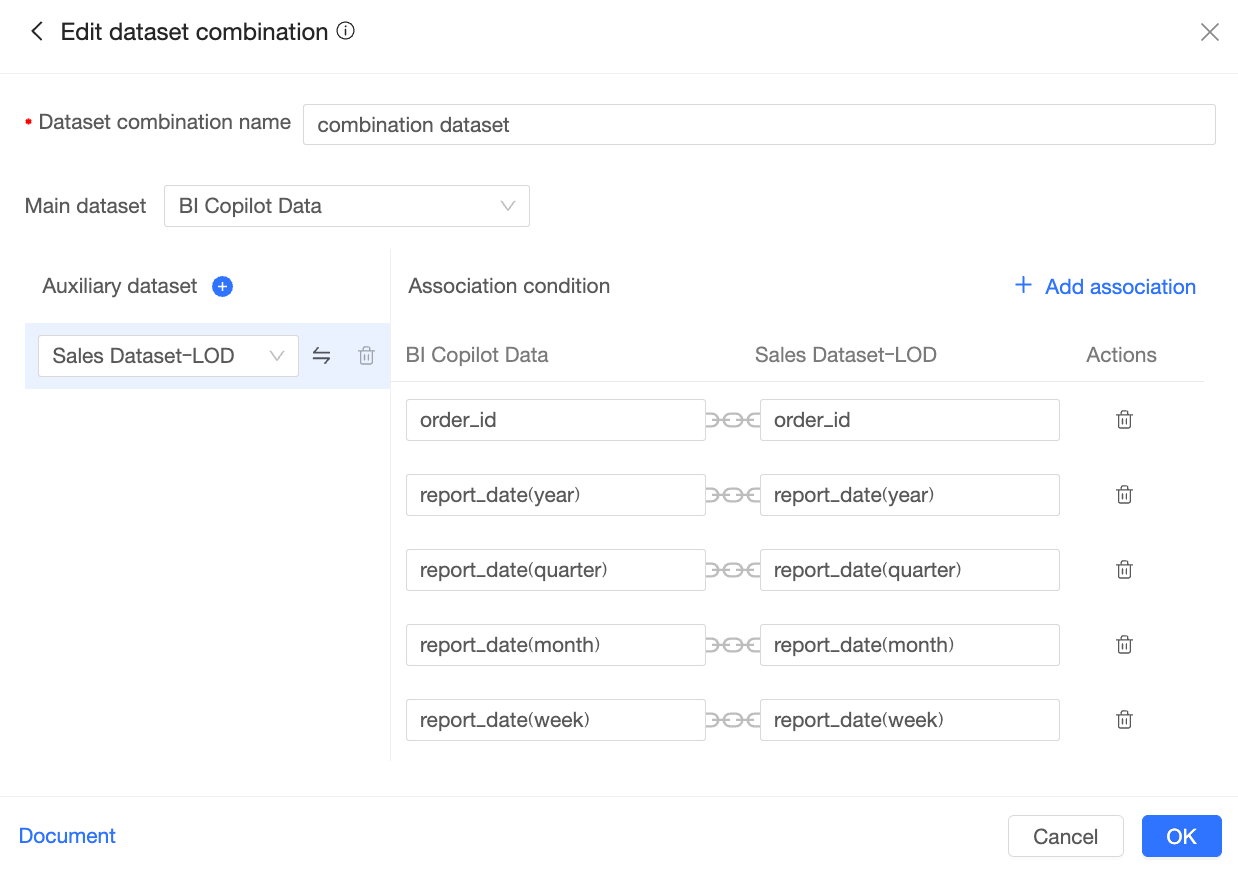Viewport: 1238px width, 870px height.
Task: Delete the order_id association row
Action: click(1124, 420)
